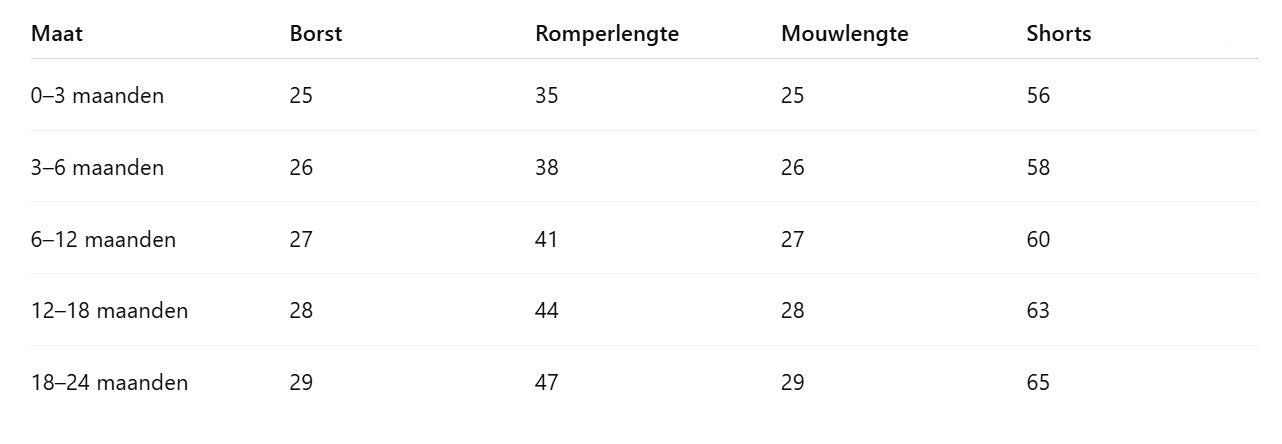Viewport: 1282px width, 444px height.
Task: Click Shorts value 58 for 3–6 maanden
Action: 1038,168
